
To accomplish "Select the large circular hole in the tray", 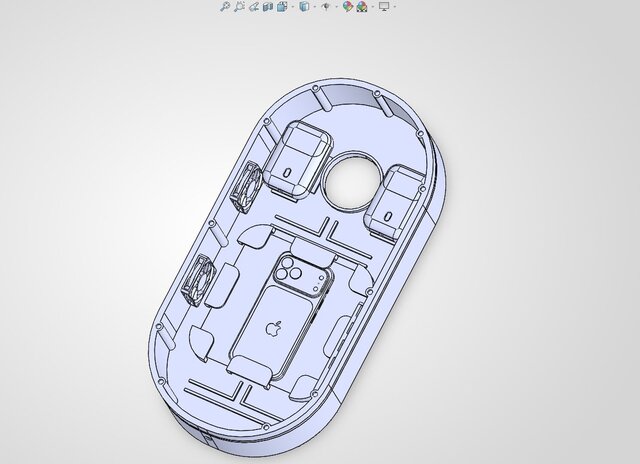I will [353, 180].
